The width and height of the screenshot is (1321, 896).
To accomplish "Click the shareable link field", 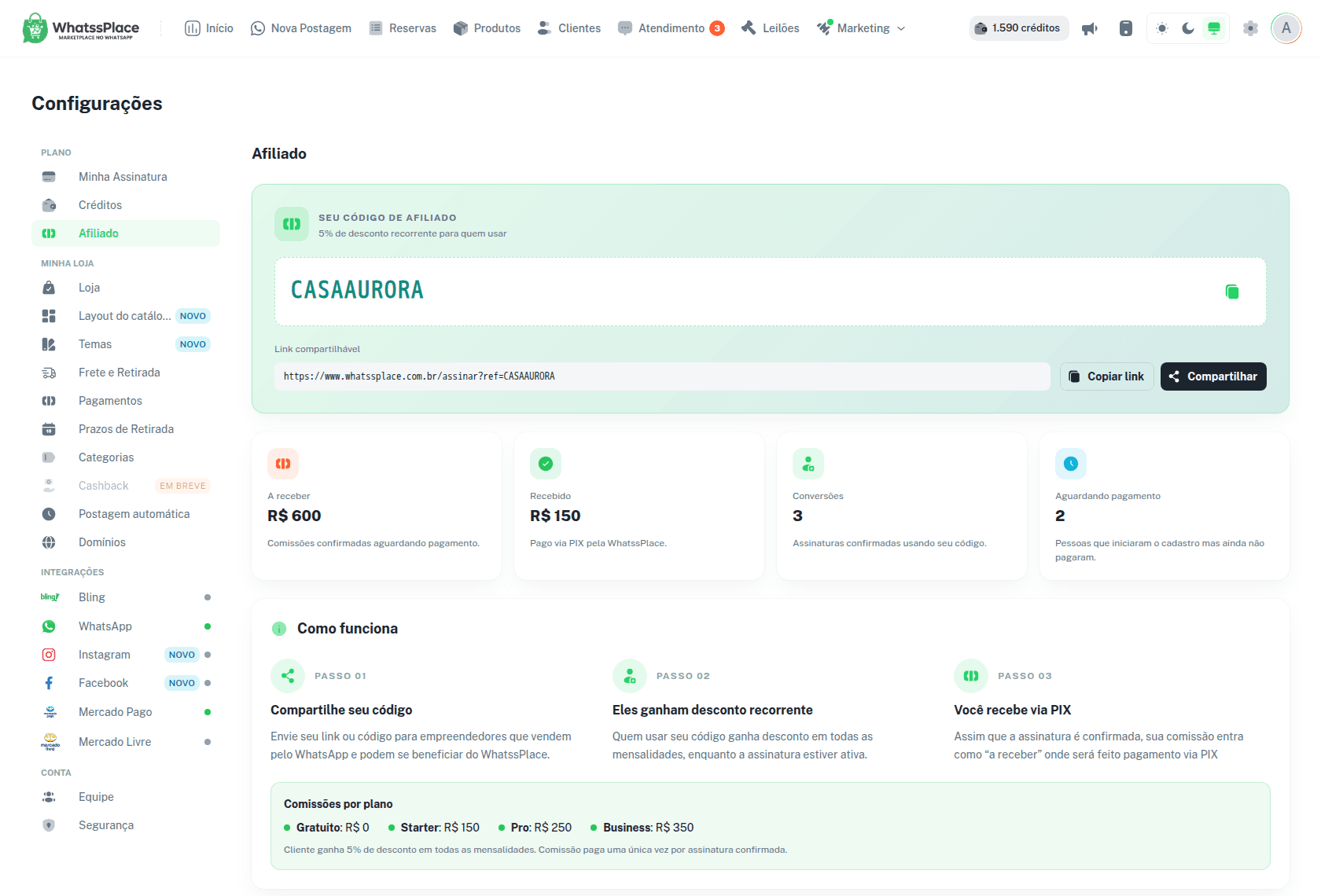I will [662, 376].
